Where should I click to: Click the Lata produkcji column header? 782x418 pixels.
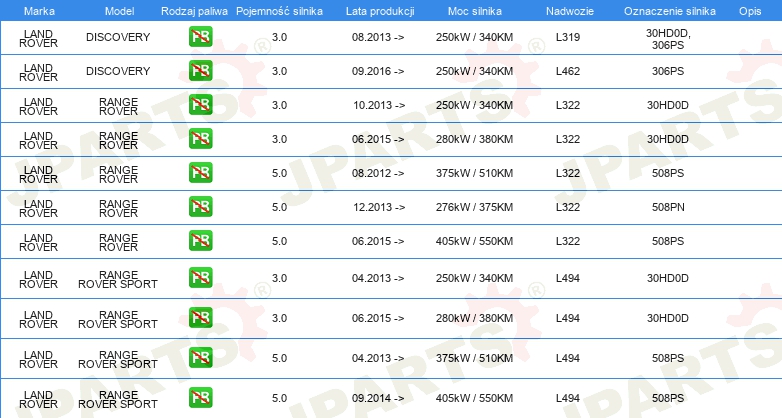380,11
